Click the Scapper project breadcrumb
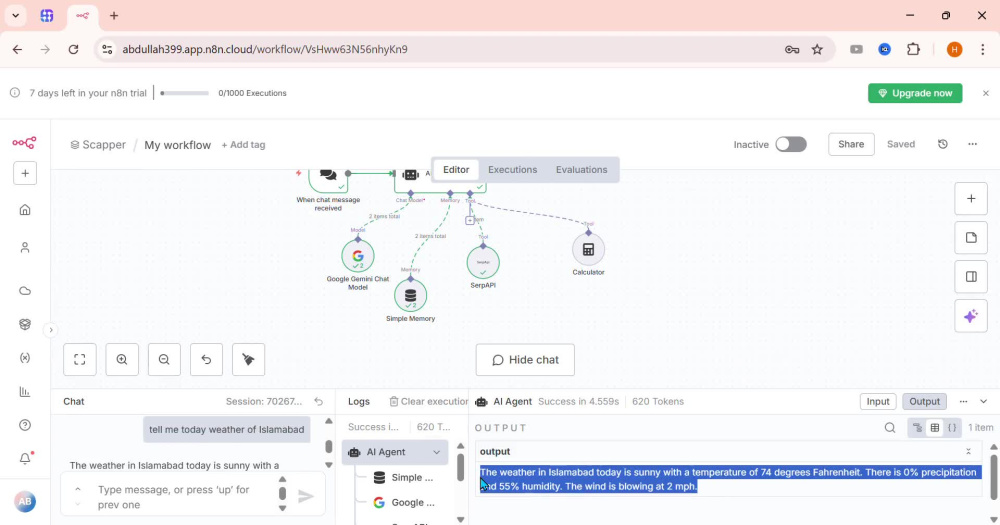This screenshot has width=1000, height=525. [x=98, y=145]
